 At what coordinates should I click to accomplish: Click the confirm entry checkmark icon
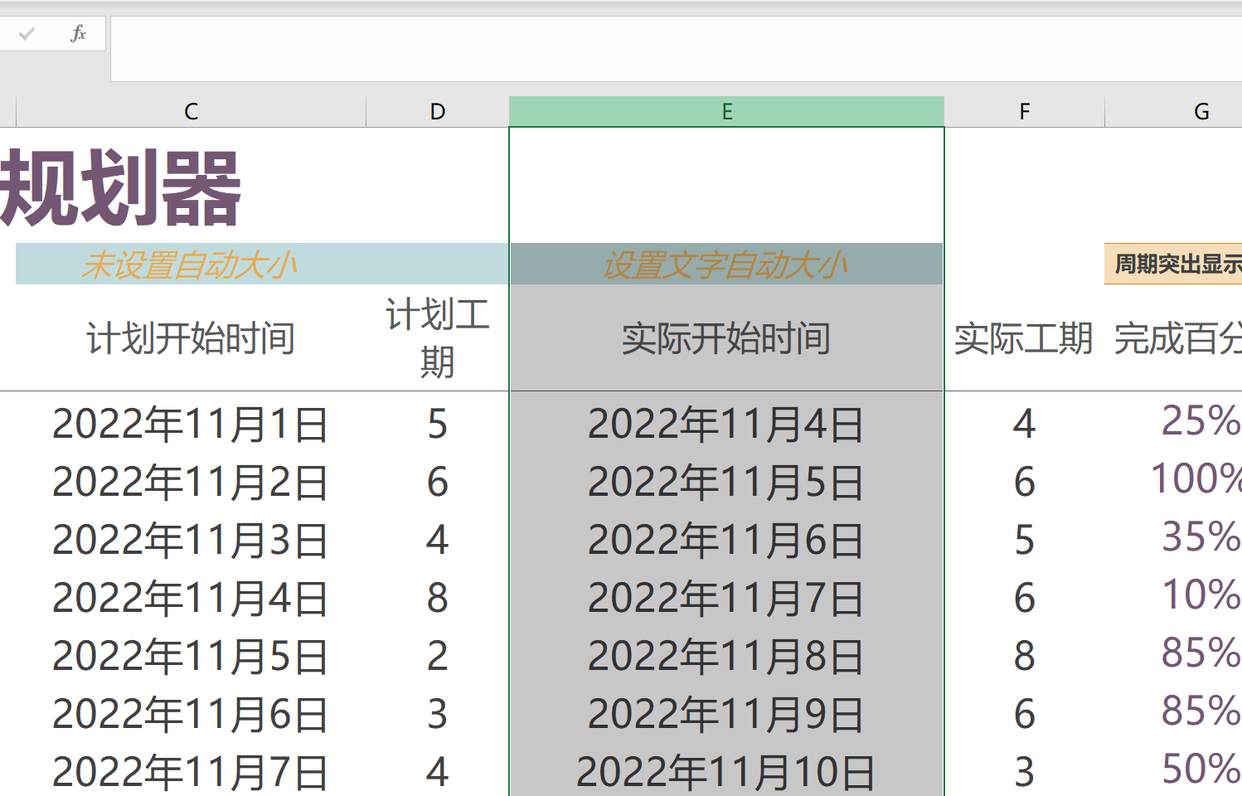click(x=27, y=34)
